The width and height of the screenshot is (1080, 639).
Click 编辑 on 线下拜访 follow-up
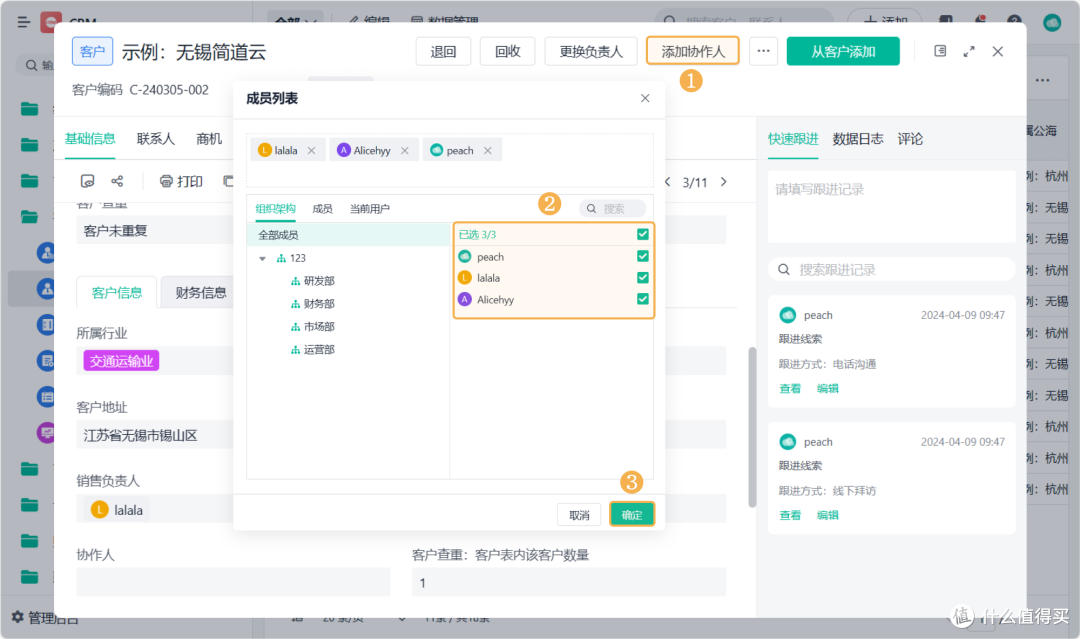pos(828,515)
